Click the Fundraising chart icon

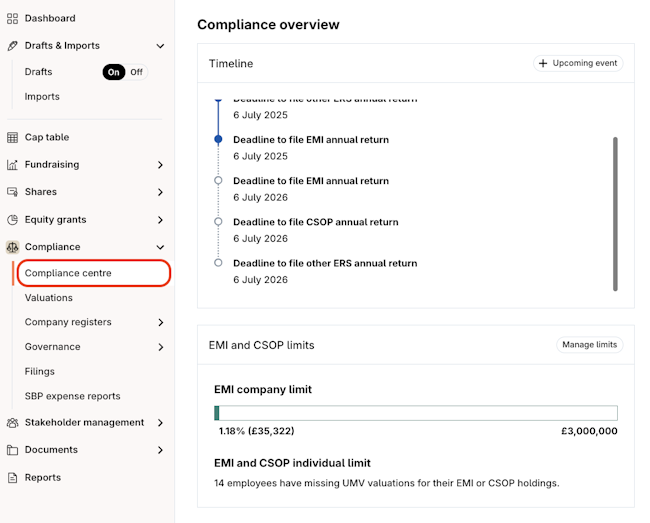pyautogui.click(x=13, y=164)
